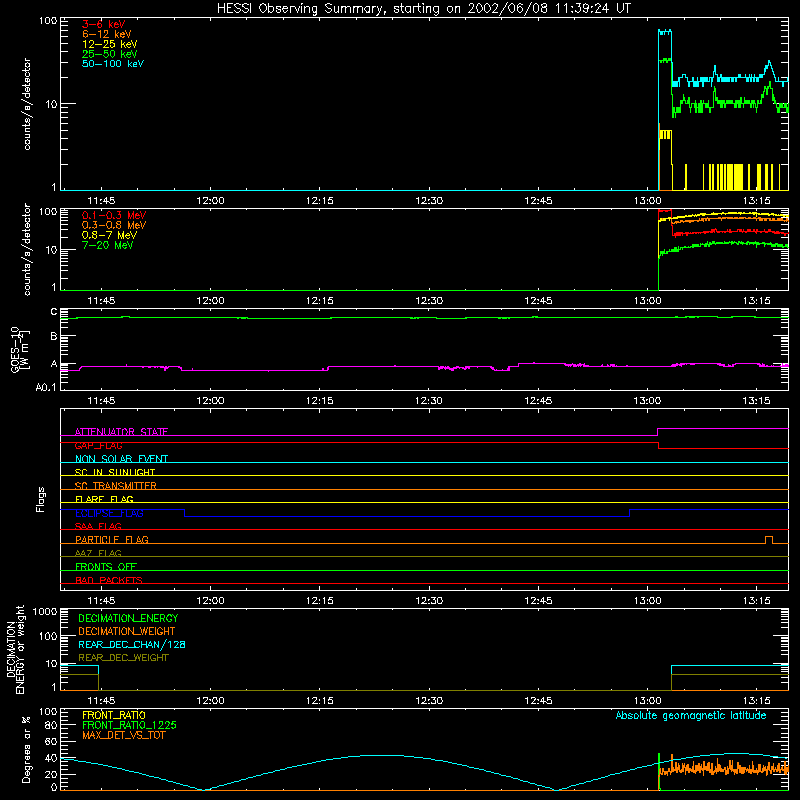This screenshot has width=800, height=800.
Task: Select the SC_TRANSMITTER flag label
Action: coord(115,486)
